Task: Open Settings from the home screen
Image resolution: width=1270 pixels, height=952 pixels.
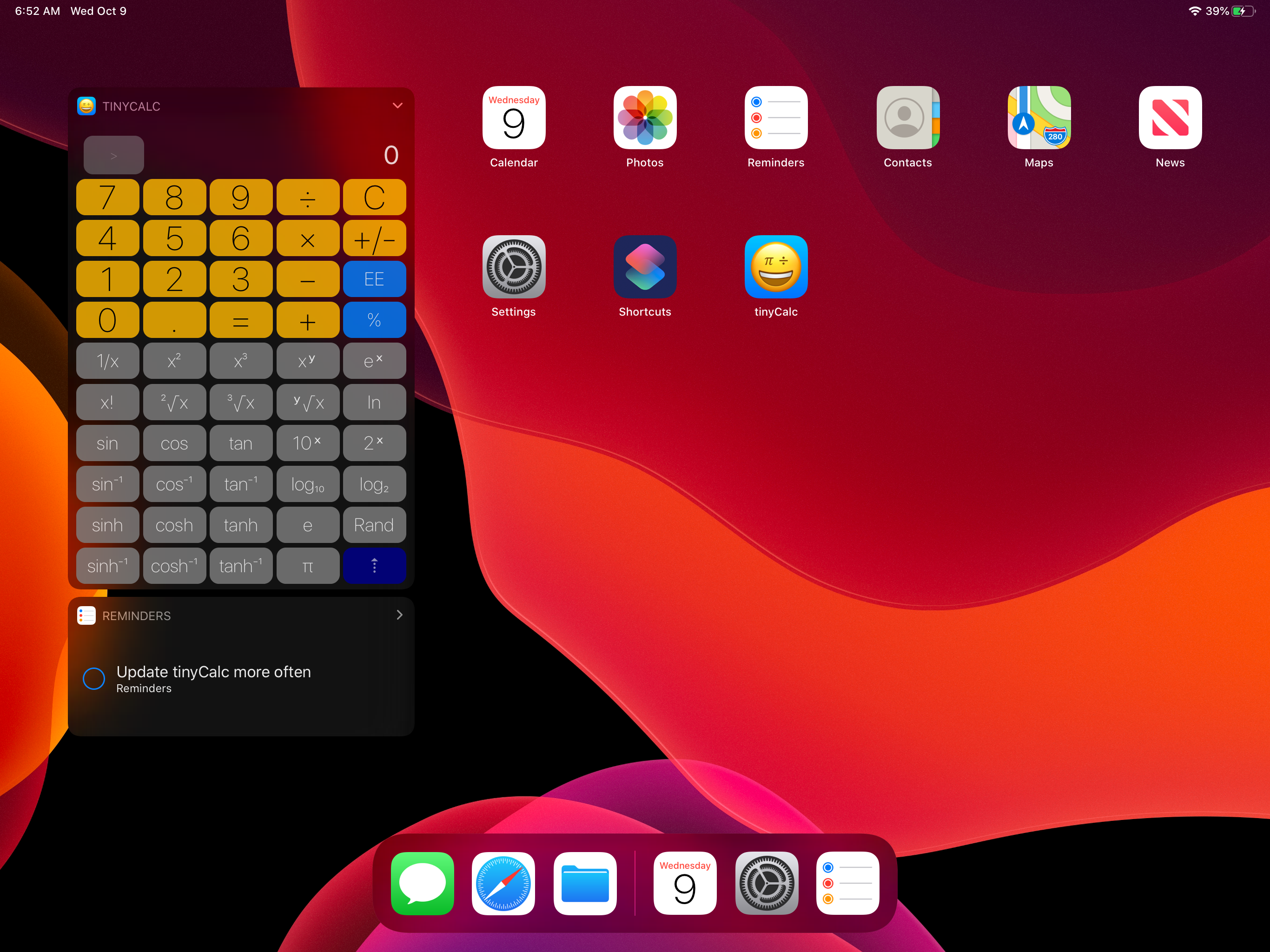Action: point(514,267)
